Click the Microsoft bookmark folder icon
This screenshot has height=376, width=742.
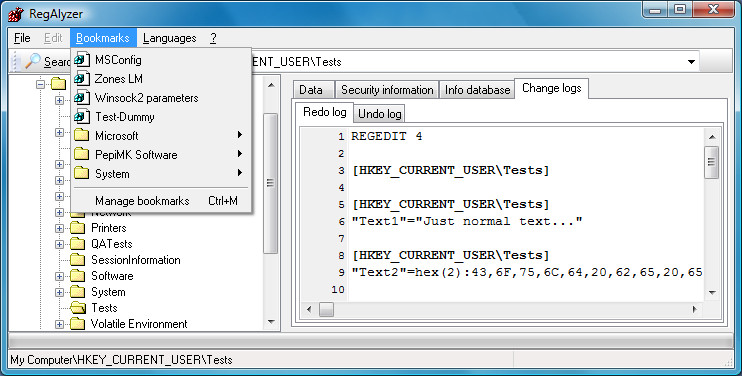tap(82, 136)
